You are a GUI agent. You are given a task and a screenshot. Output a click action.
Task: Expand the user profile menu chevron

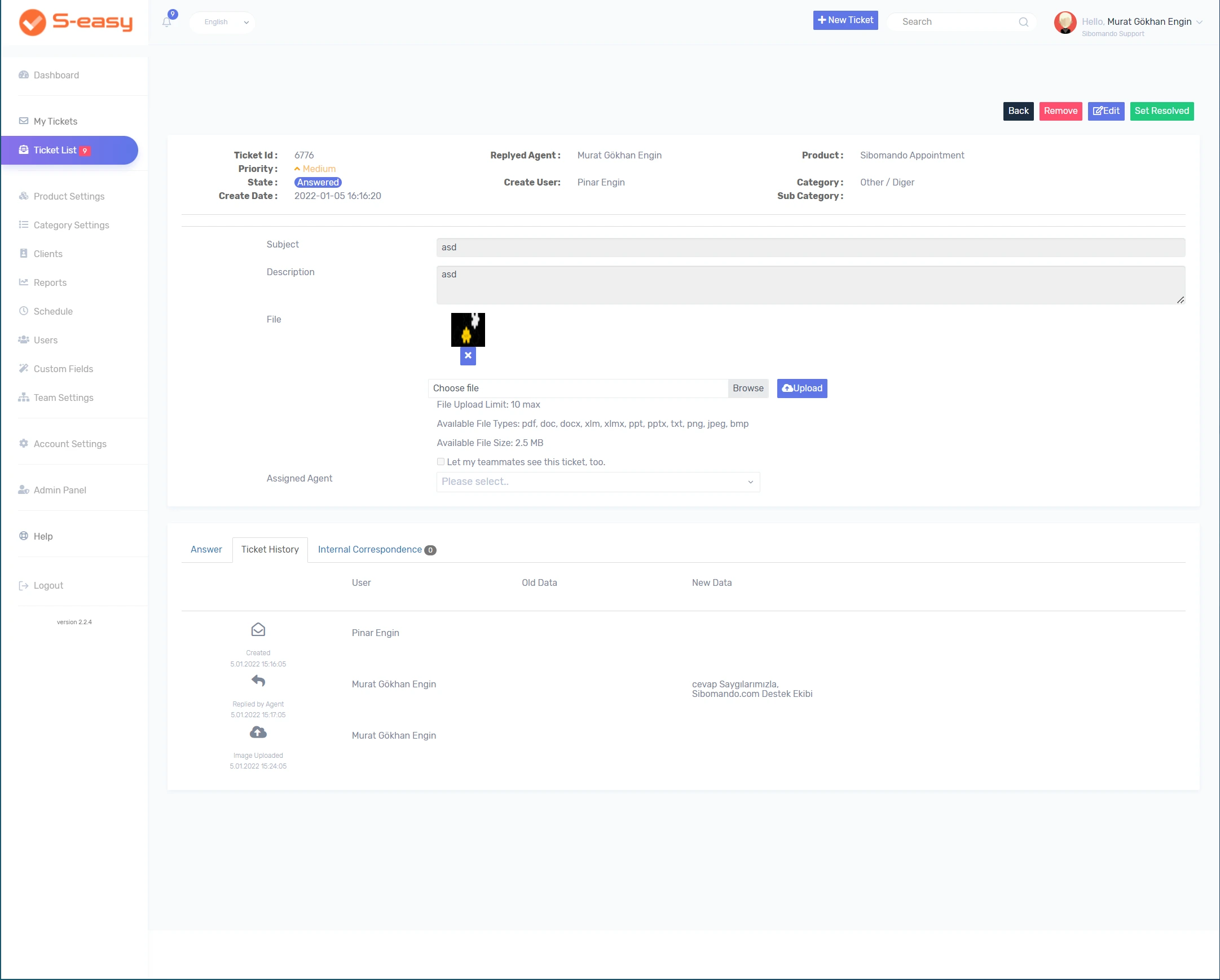(x=1199, y=22)
